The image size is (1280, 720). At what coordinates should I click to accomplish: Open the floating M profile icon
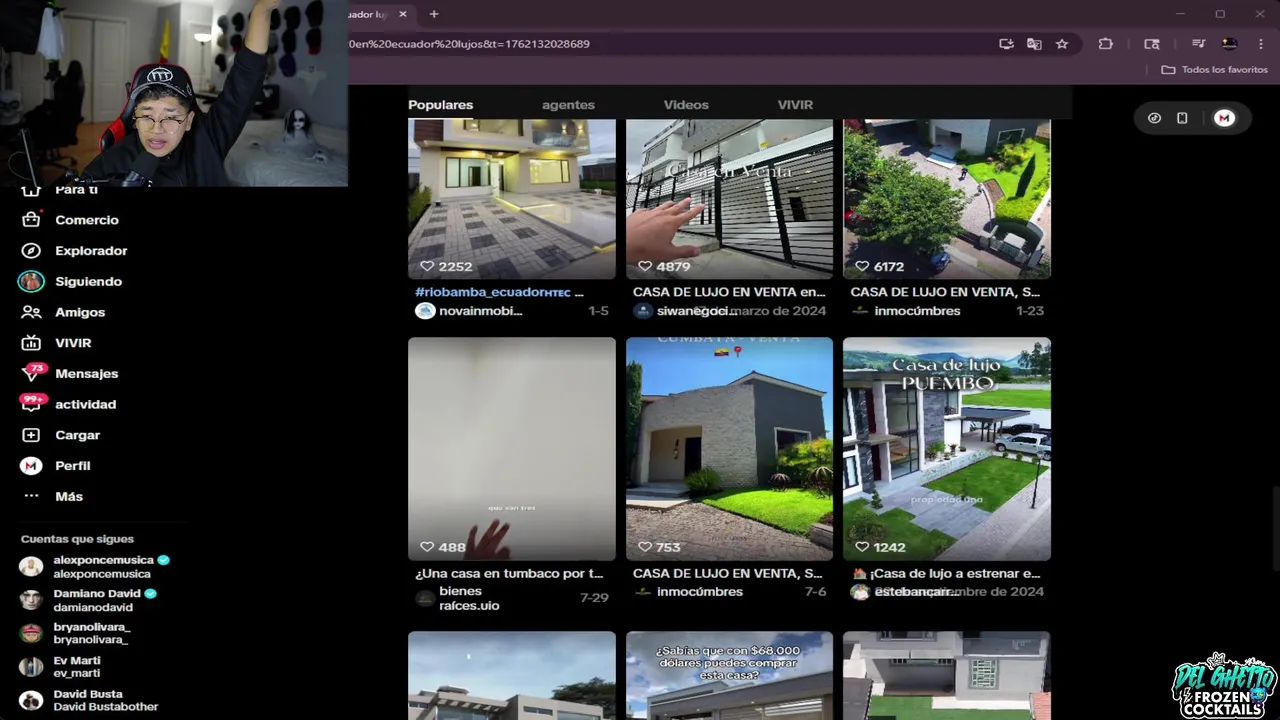point(1224,118)
